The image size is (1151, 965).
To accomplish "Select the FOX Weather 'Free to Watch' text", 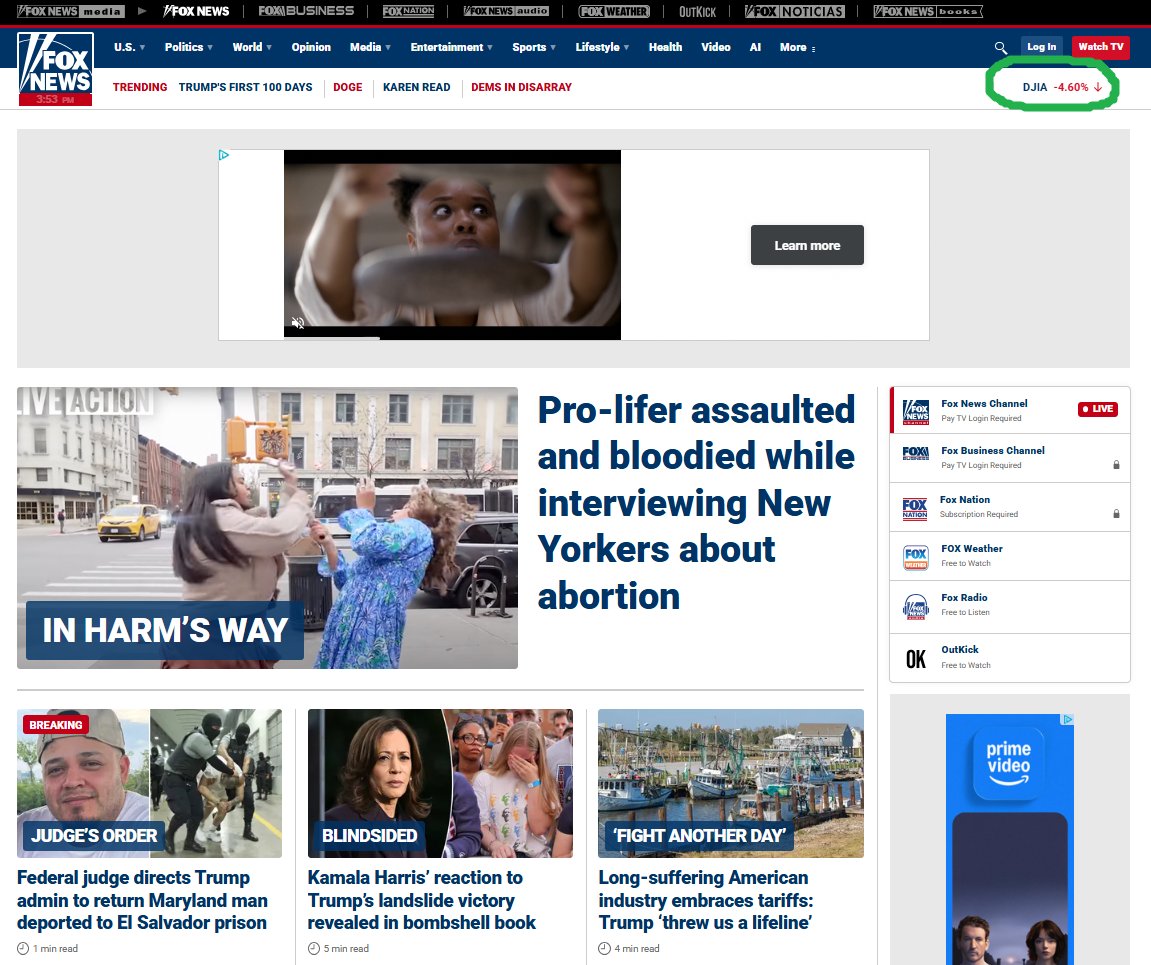I will point(966,563).
